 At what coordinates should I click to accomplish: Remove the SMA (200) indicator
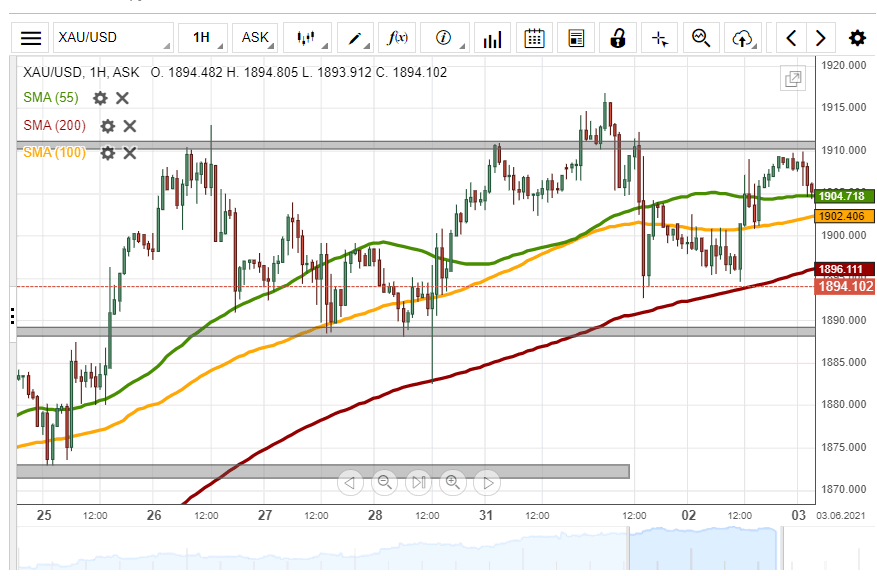click(x=130, y=126)
